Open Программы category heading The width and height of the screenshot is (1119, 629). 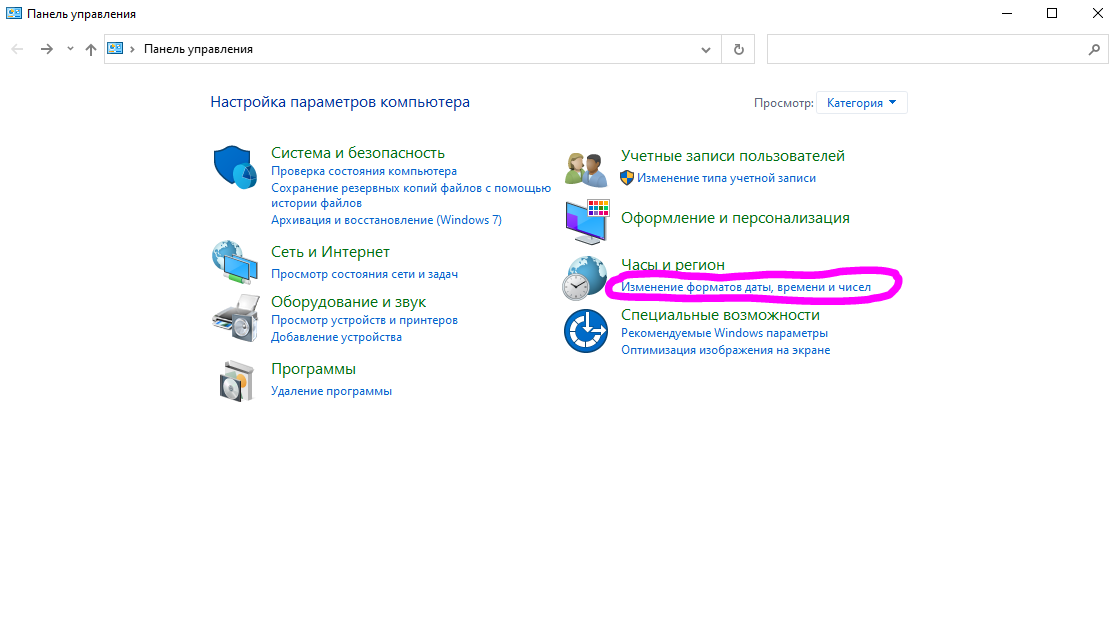[313, 369]
